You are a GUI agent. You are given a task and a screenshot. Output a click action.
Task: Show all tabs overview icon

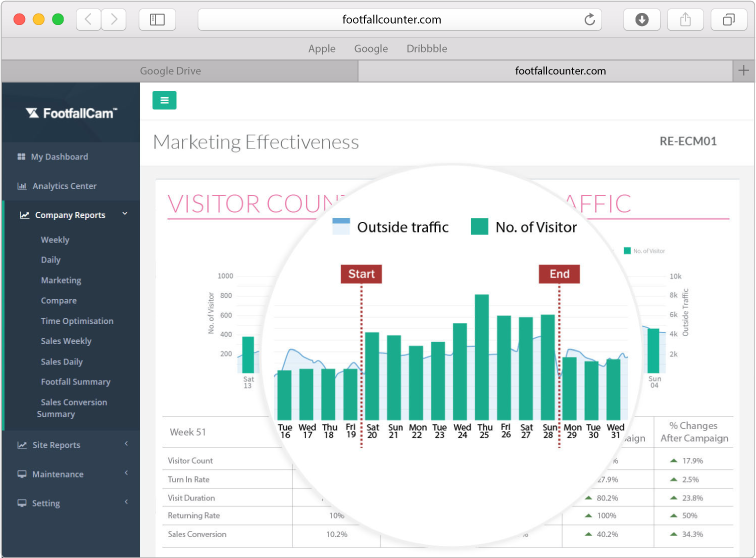tap(729, 20)
